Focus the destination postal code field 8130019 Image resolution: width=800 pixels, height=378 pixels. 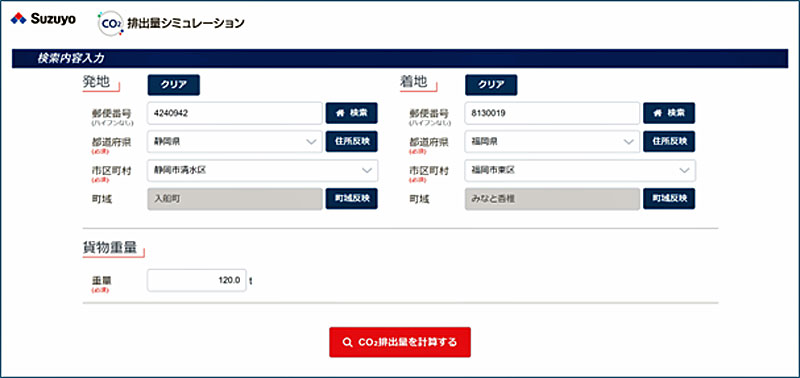(552, 113)
